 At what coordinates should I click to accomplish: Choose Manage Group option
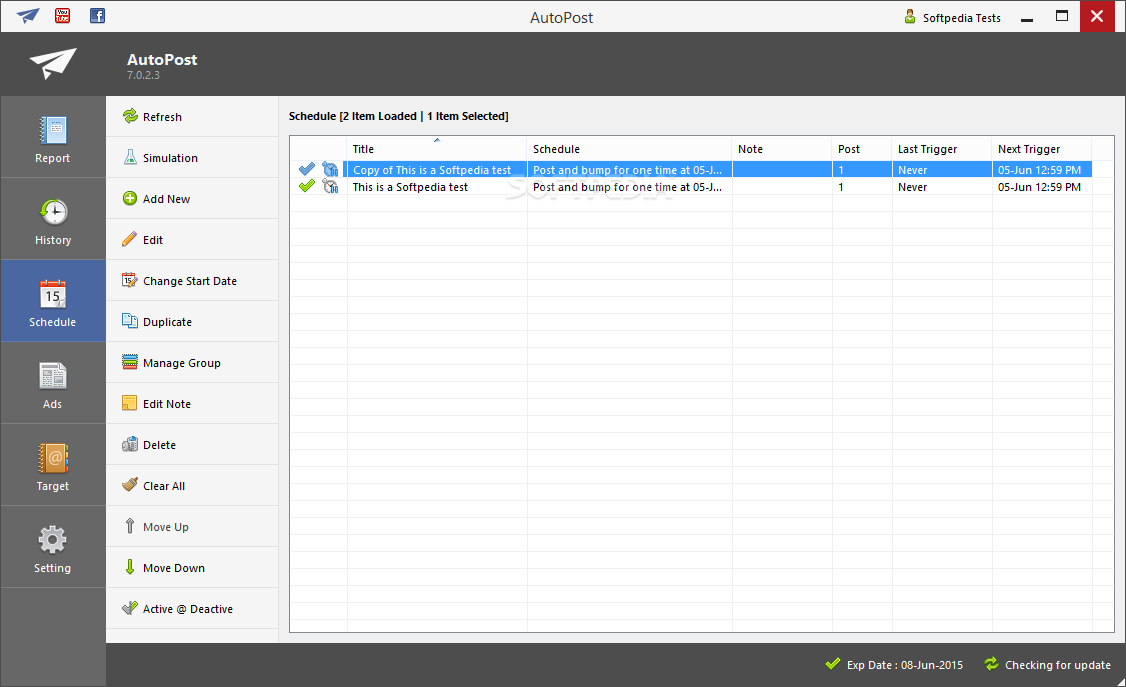(x=192, y=362)
